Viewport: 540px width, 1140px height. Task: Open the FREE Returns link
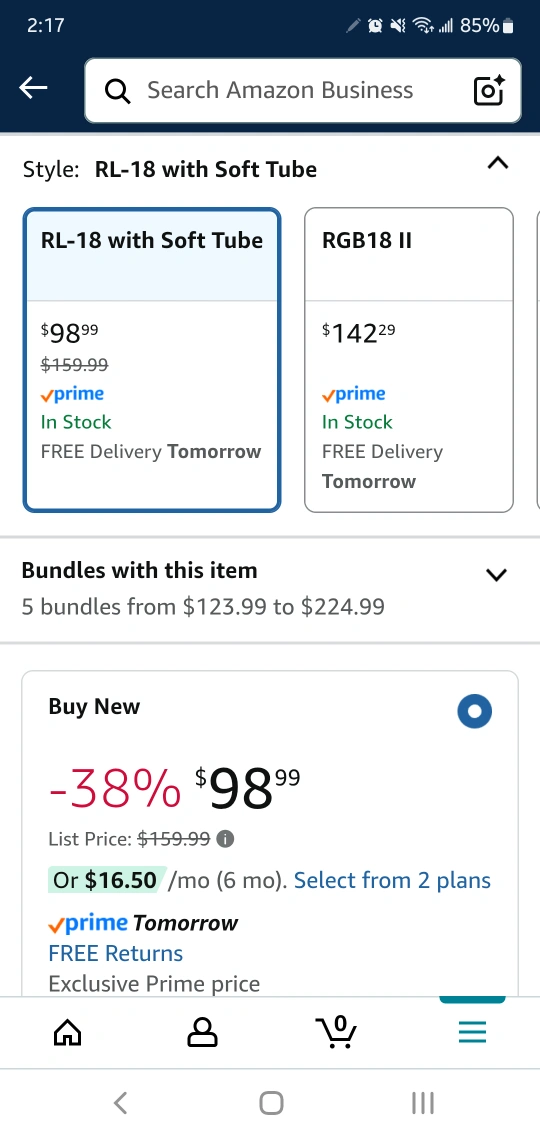[x=116, y=953]
